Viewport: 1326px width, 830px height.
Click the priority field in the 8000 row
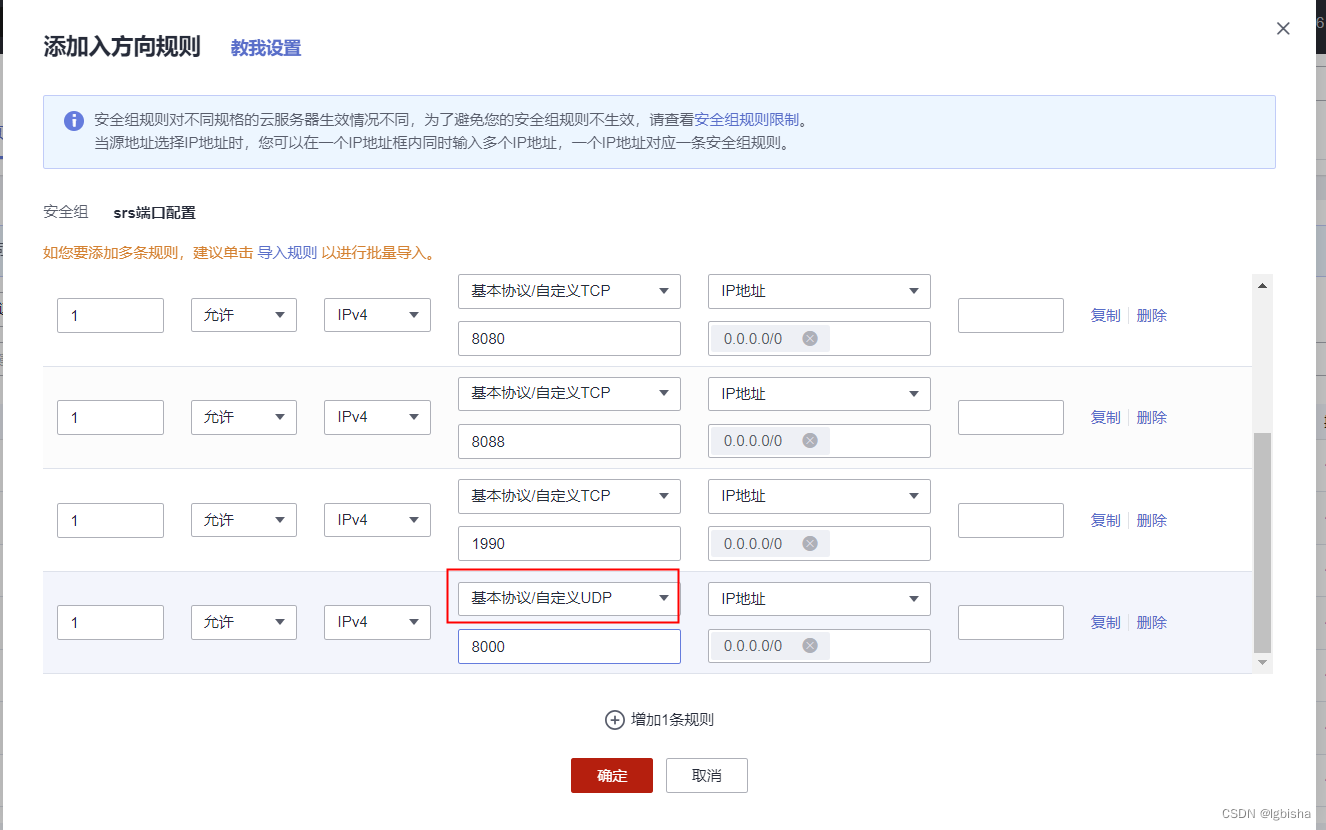tap(110, 622)
